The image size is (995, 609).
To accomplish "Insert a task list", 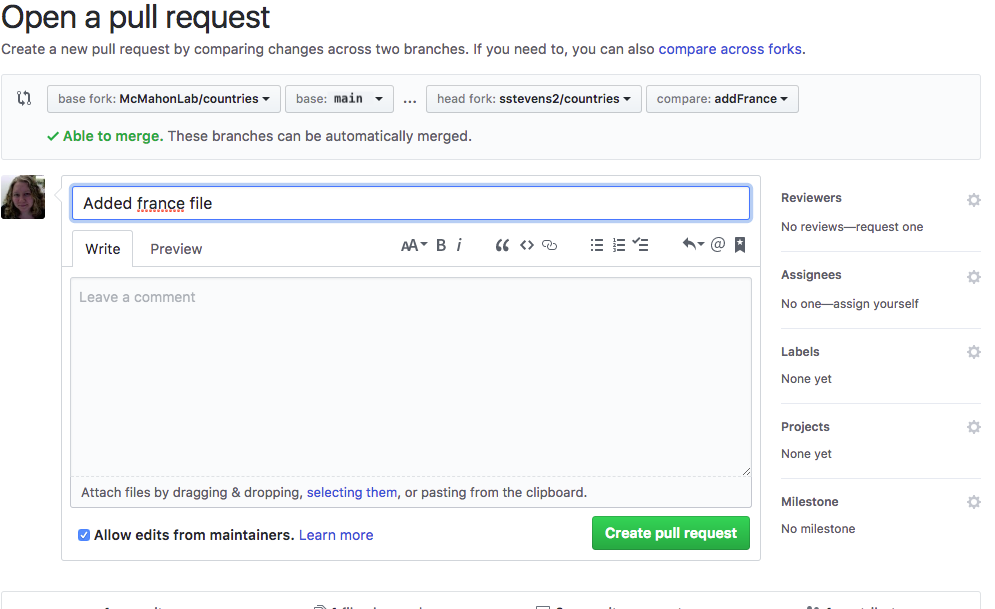I will [x=640, y=245].
